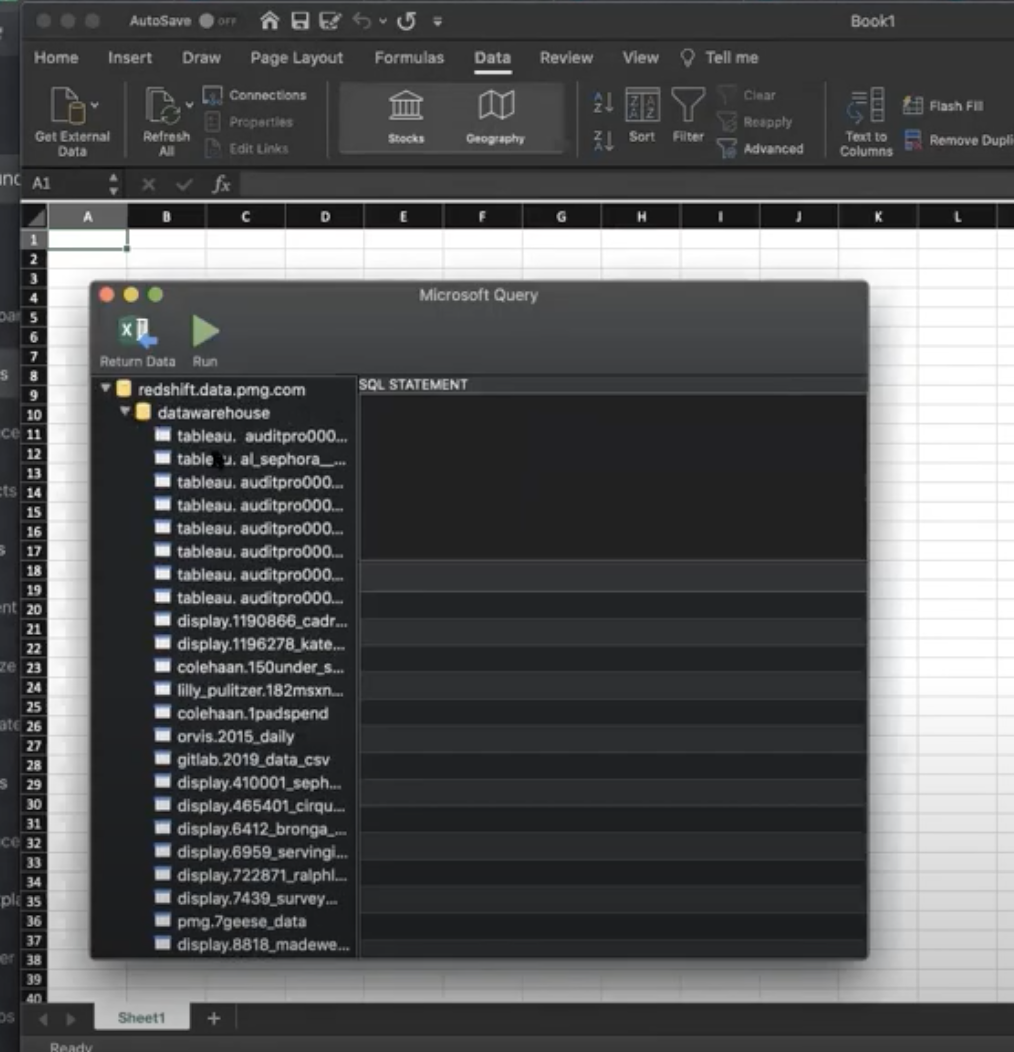Screen dimensions: 1014x1052
Task: Select table display.1196278_kate
Action: tap(250, 644)
